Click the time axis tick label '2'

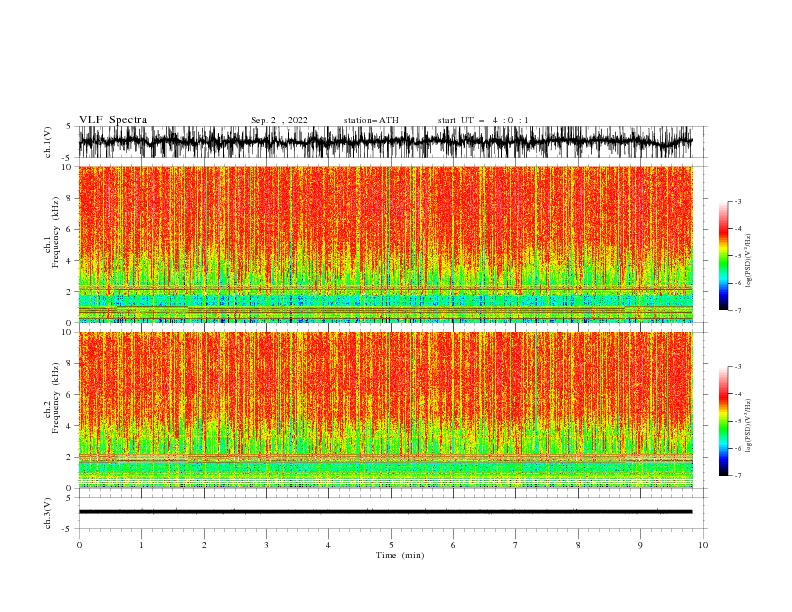pyautogui.click(x=204, y=545)
